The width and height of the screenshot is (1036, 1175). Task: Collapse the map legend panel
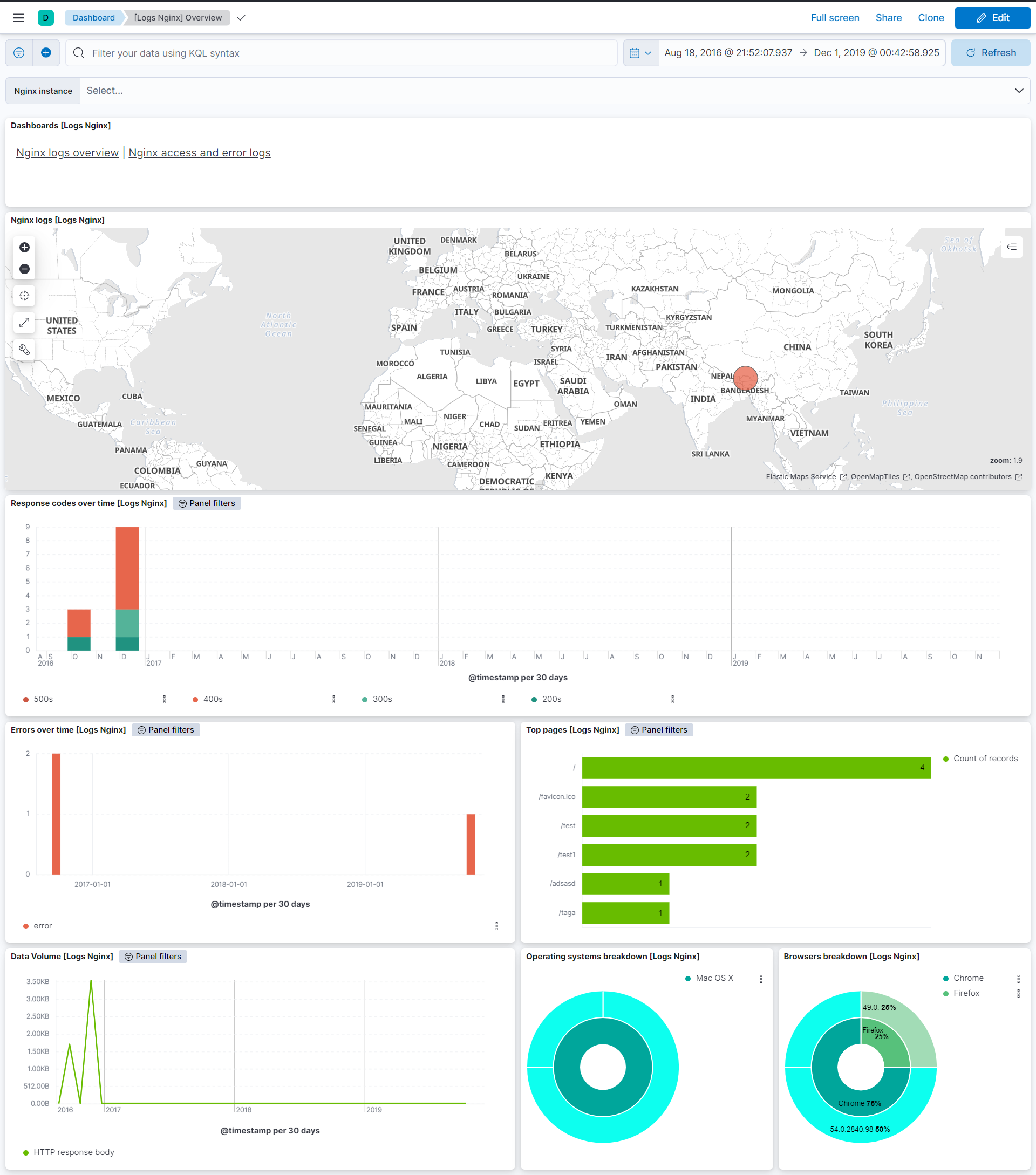click(1011, 247)
